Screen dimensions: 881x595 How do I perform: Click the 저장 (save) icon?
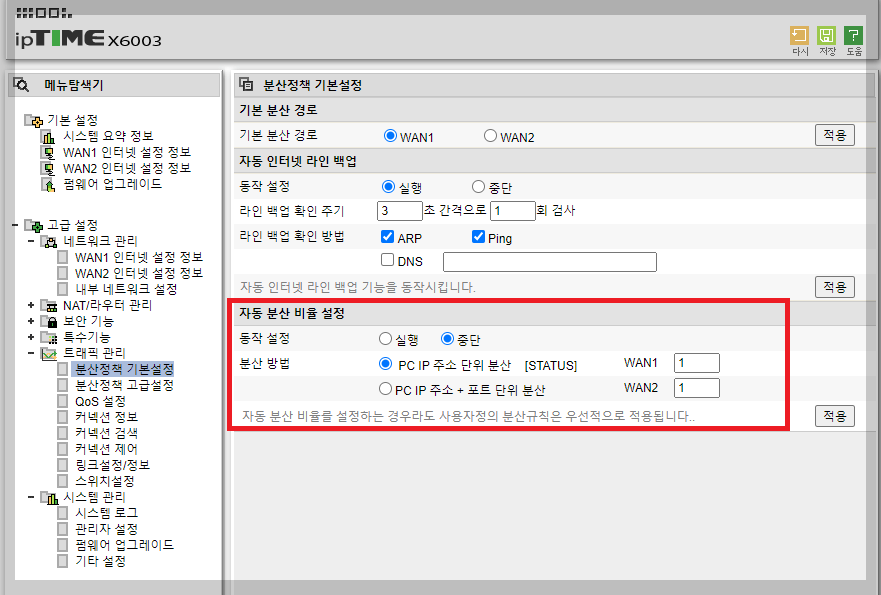tap(826, 35)
